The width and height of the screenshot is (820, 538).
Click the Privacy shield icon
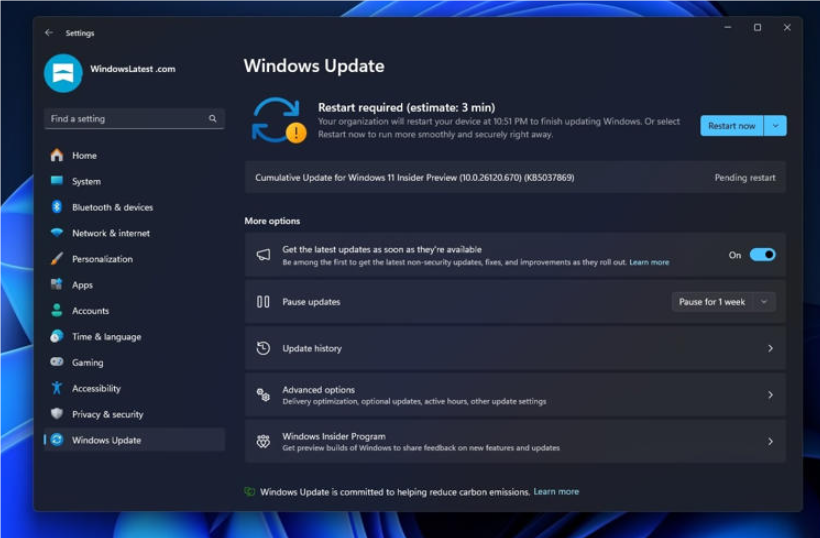pyautogui.click(x=56, y=414)
